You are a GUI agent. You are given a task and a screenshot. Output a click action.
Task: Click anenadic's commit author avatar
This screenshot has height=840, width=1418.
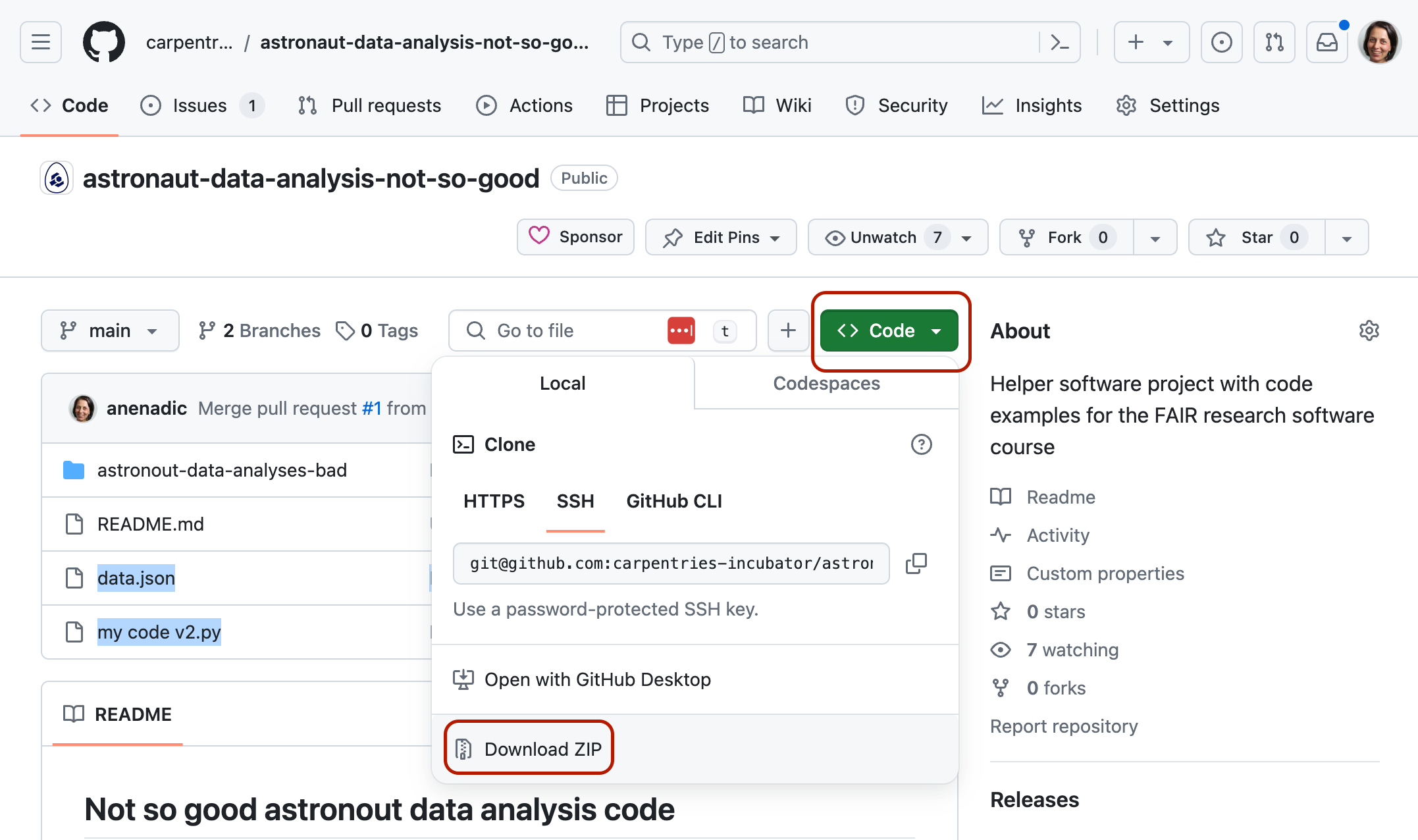83,408
